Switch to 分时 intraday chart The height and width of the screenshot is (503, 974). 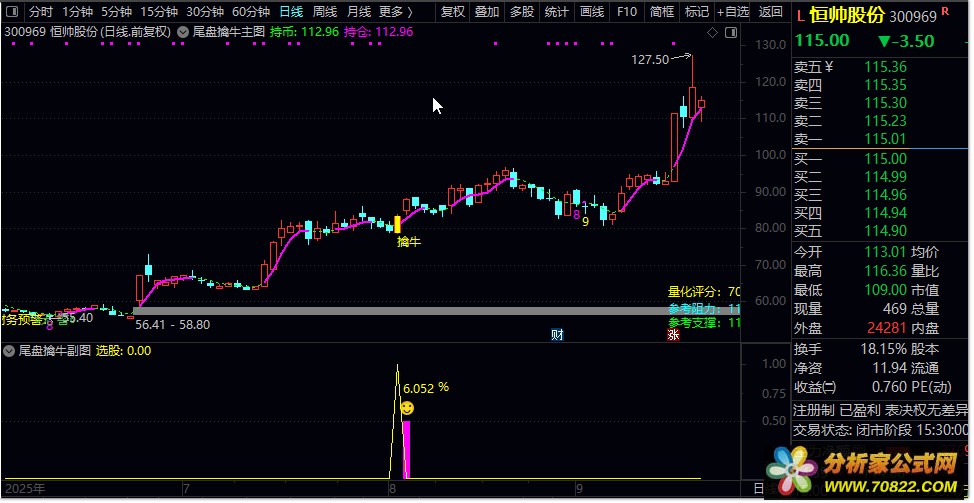click(x=41, y=12)
